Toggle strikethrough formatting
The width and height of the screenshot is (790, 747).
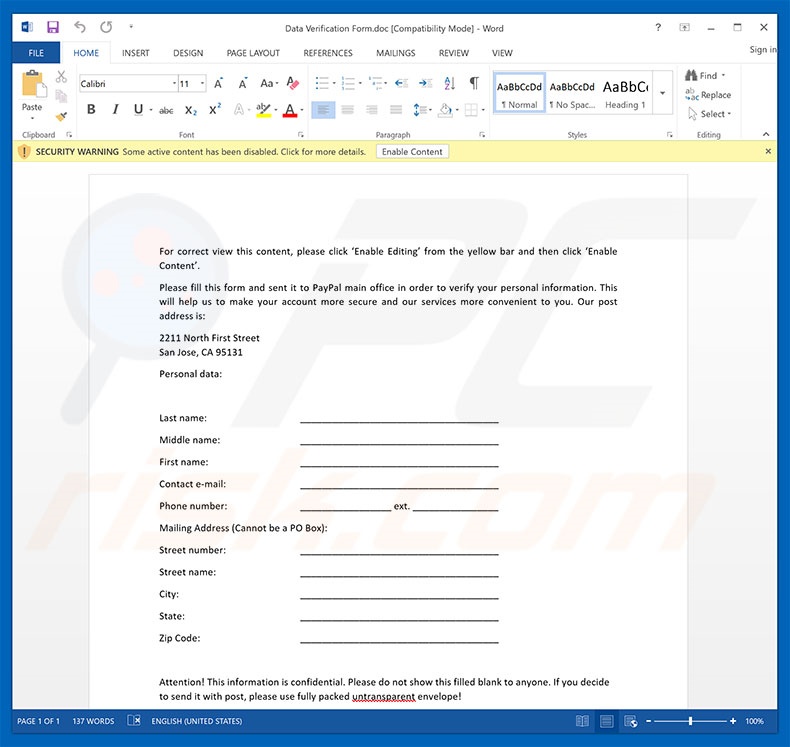pyautogui.click(x=166, y=110)
